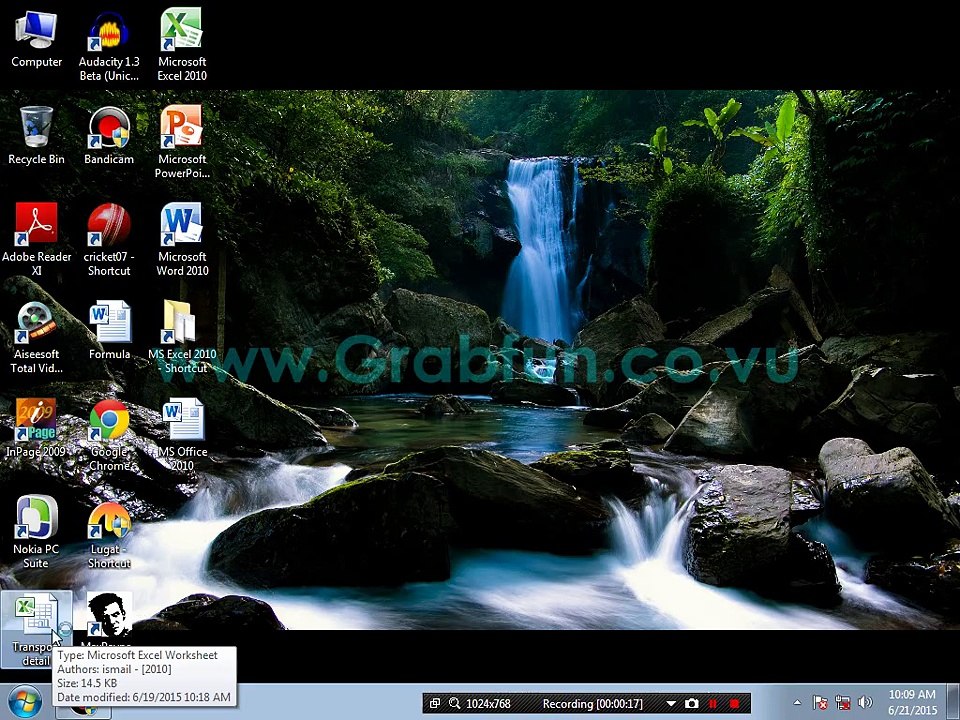This screenshot has height=720, width=960.
Task: Open the volume speaker tray icon
Action: click(x=864, y=702)
